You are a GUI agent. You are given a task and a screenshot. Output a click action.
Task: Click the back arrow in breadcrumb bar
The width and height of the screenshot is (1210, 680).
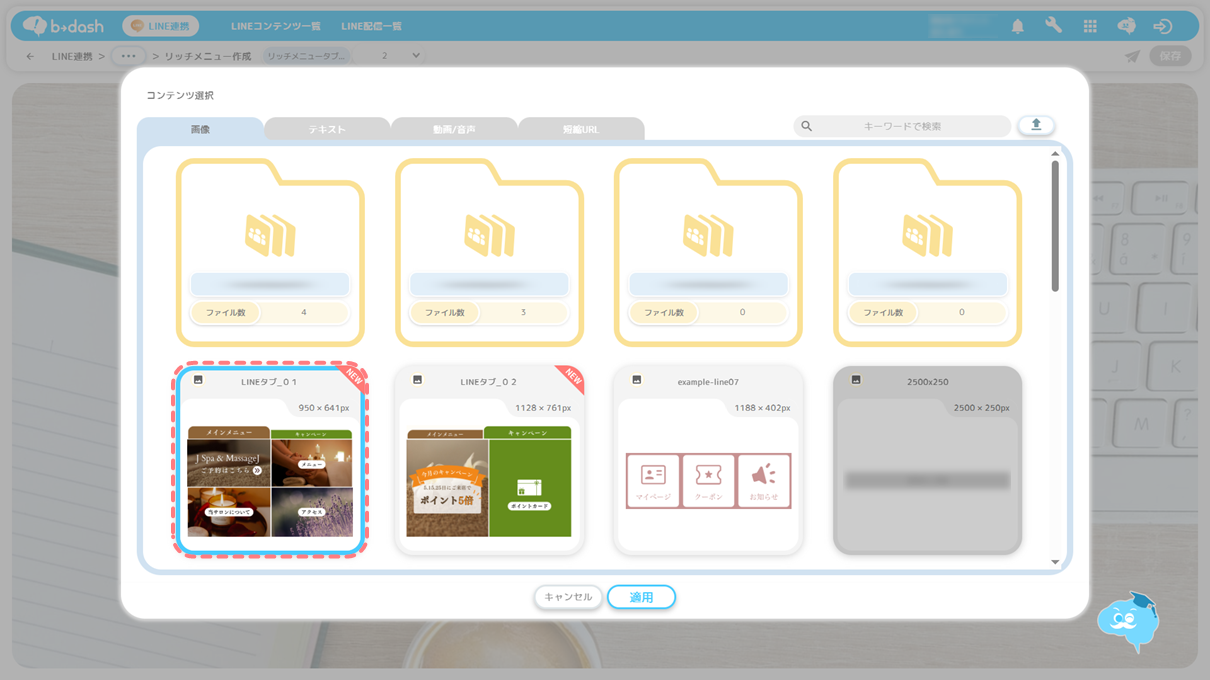30,57
